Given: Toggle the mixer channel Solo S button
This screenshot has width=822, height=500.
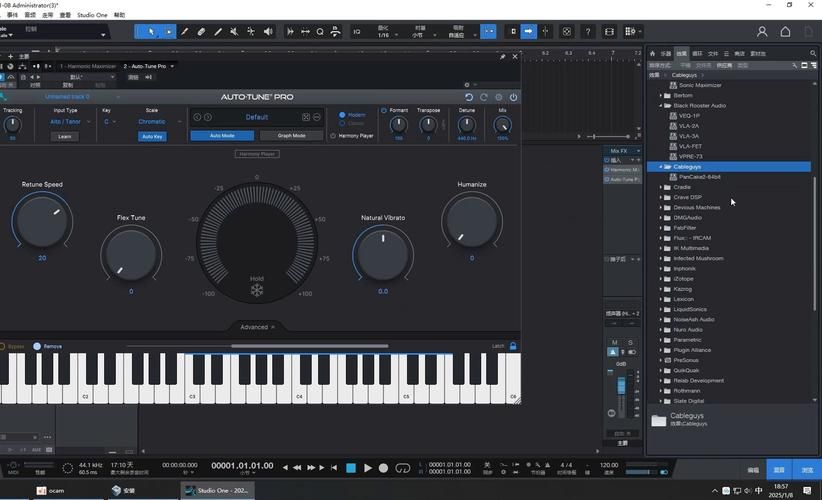Looking at the screenshot, I should tap(630, 343).
